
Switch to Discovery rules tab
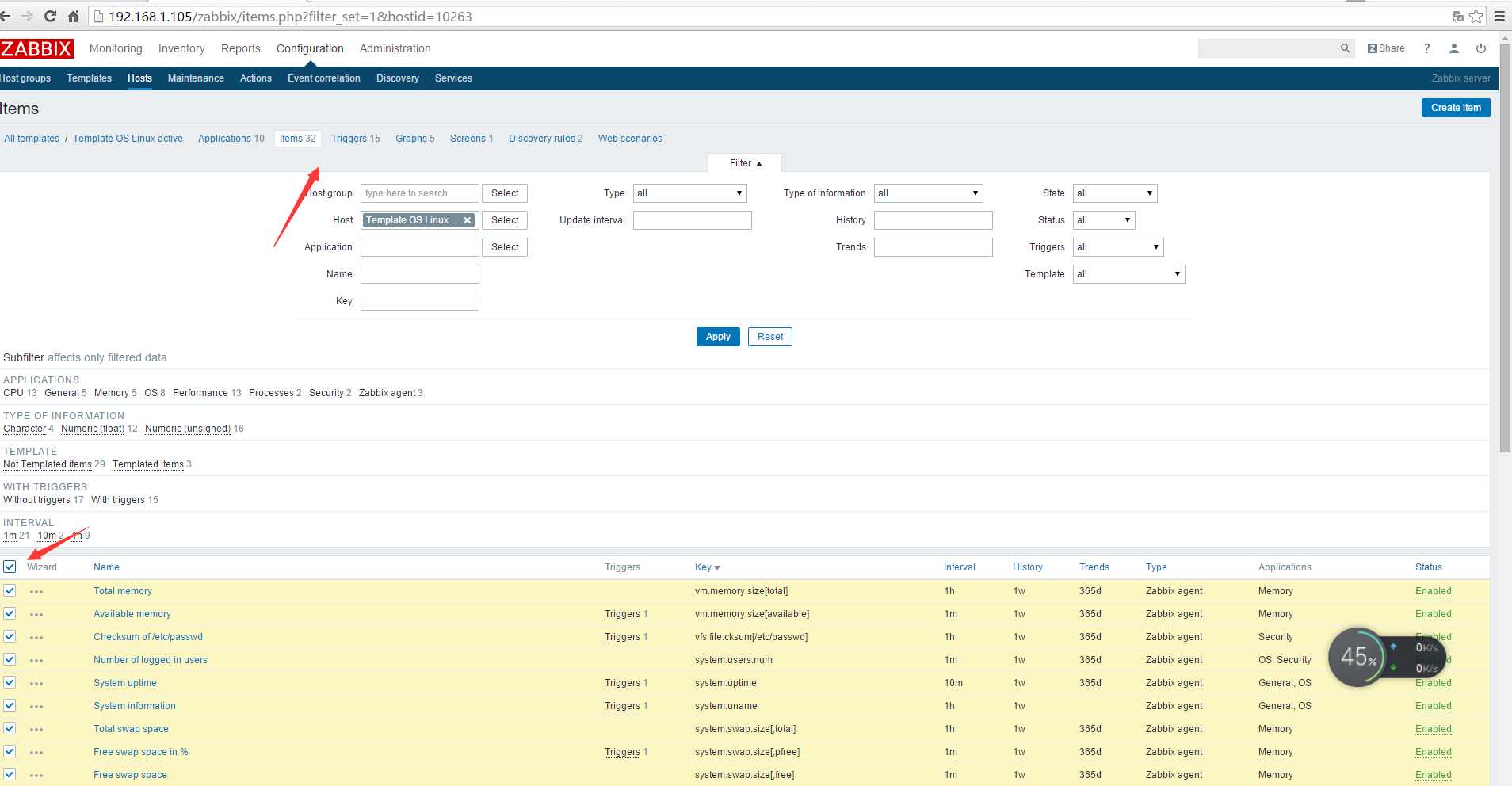[x=546, y=139]
